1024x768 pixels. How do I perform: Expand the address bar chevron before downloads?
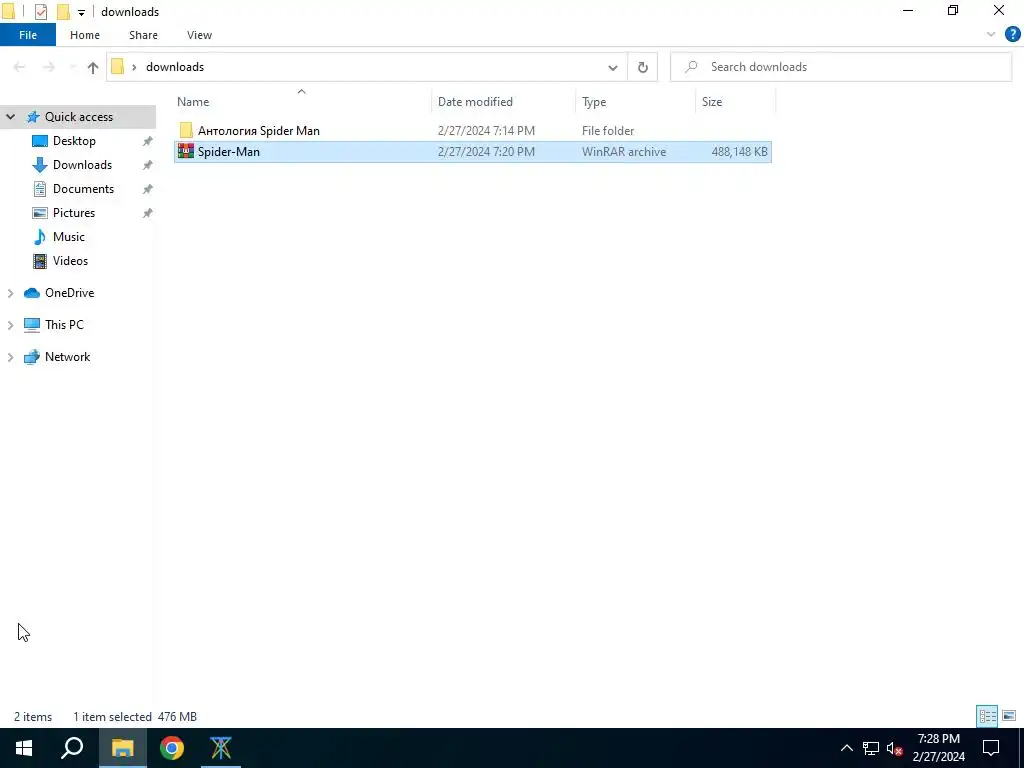(x=134, y=67)
